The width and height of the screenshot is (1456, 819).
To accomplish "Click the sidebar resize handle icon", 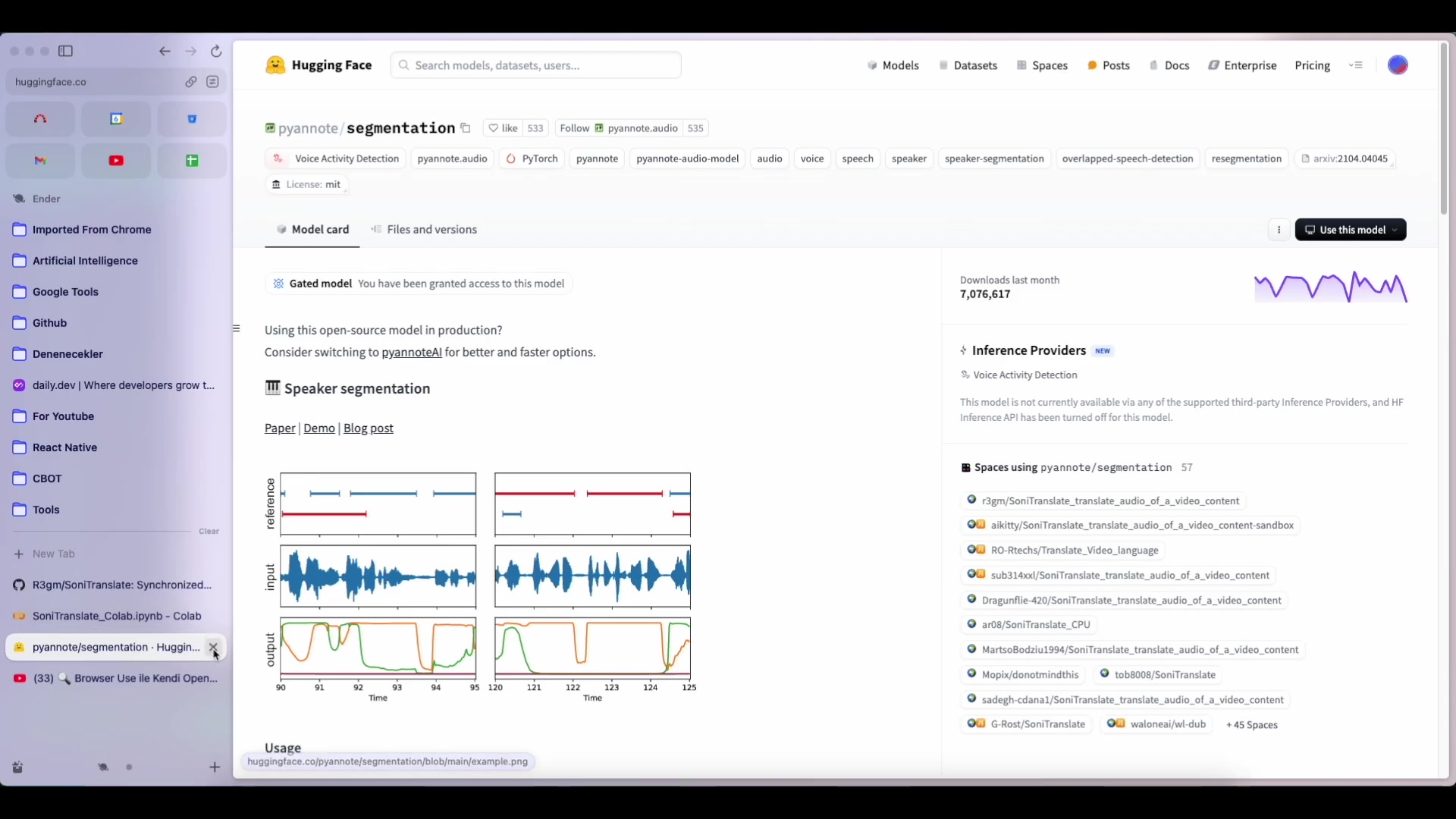I will pos(237,328).
